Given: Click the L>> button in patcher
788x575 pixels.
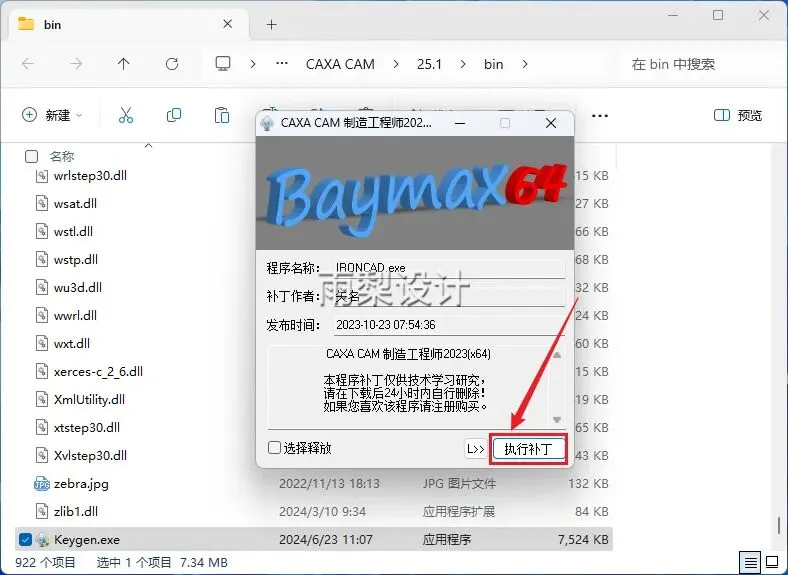Looking at the screenshot, I should [475, 449].
